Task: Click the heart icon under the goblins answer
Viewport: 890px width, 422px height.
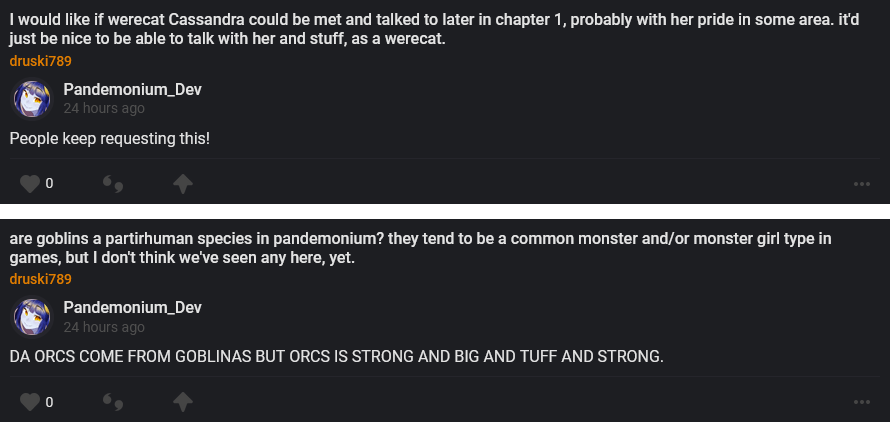Action: [30, 402]
